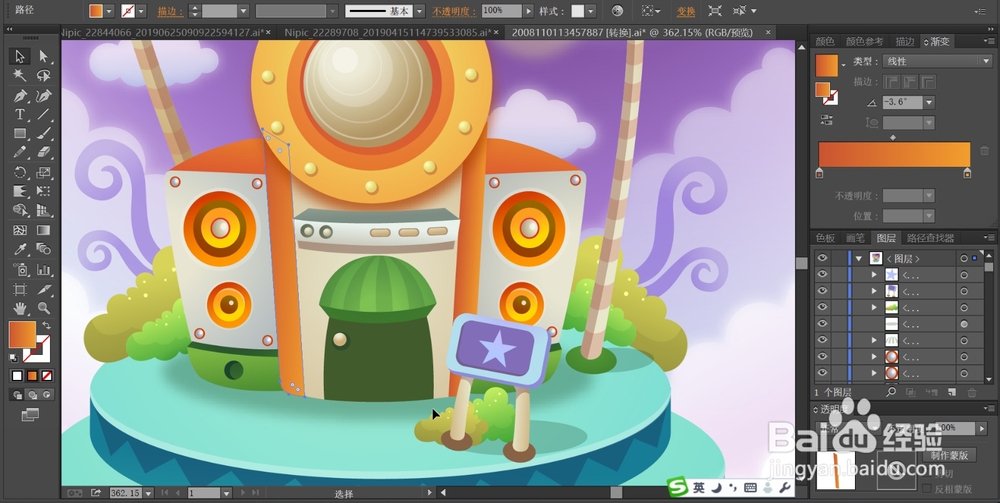This screenshot has height=503, width=1000.
Task: Toggle visibility of the star sublayer
Action: tap(822, 274)
